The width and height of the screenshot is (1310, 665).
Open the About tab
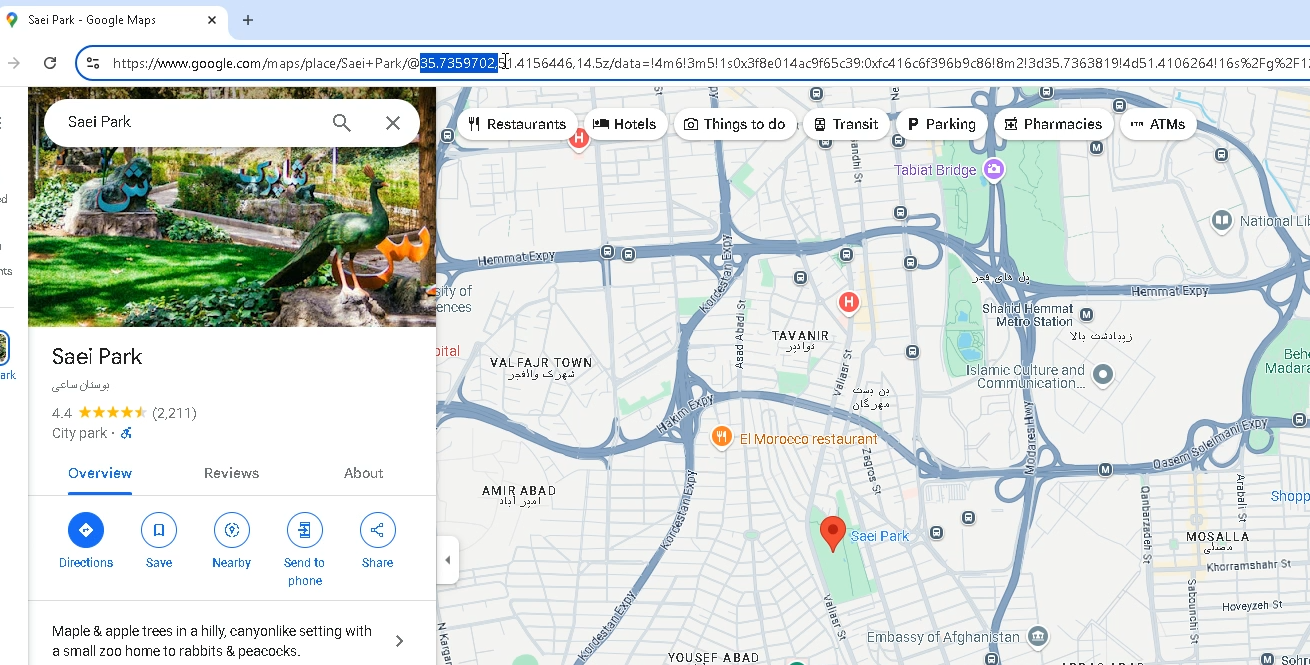click(x=363, y=473)
